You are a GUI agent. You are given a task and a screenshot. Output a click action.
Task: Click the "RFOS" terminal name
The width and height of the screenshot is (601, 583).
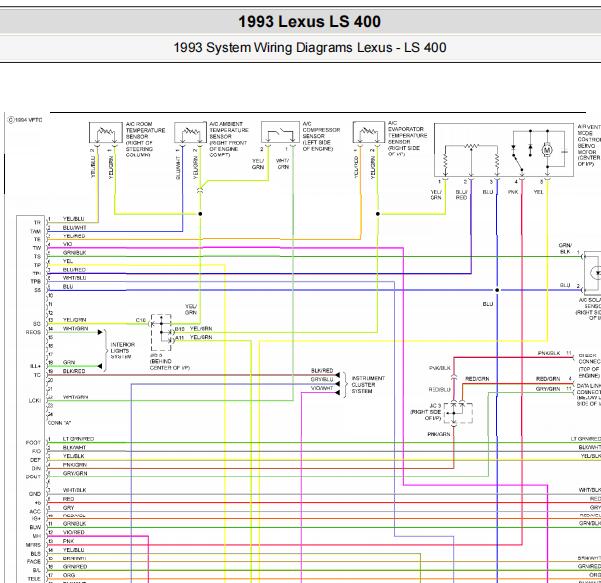(33, 332)
